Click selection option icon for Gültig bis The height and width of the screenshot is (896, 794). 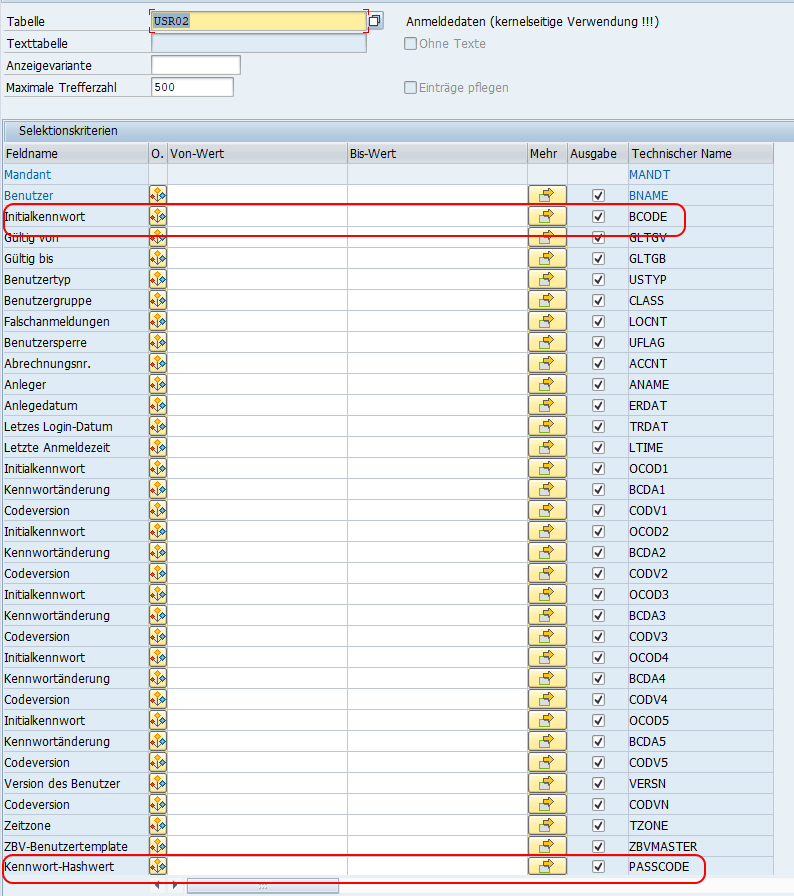[x=158, y=259]
